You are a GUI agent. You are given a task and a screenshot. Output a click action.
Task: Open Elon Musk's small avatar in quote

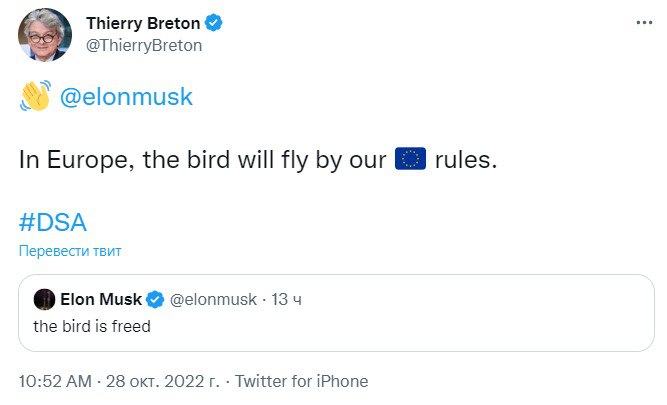44,299
